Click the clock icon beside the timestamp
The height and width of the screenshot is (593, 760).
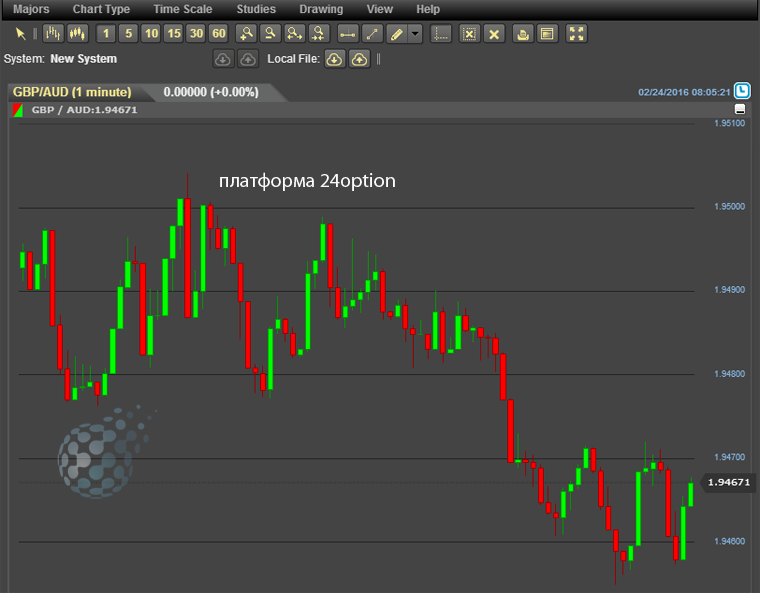(x=742, y=91)
